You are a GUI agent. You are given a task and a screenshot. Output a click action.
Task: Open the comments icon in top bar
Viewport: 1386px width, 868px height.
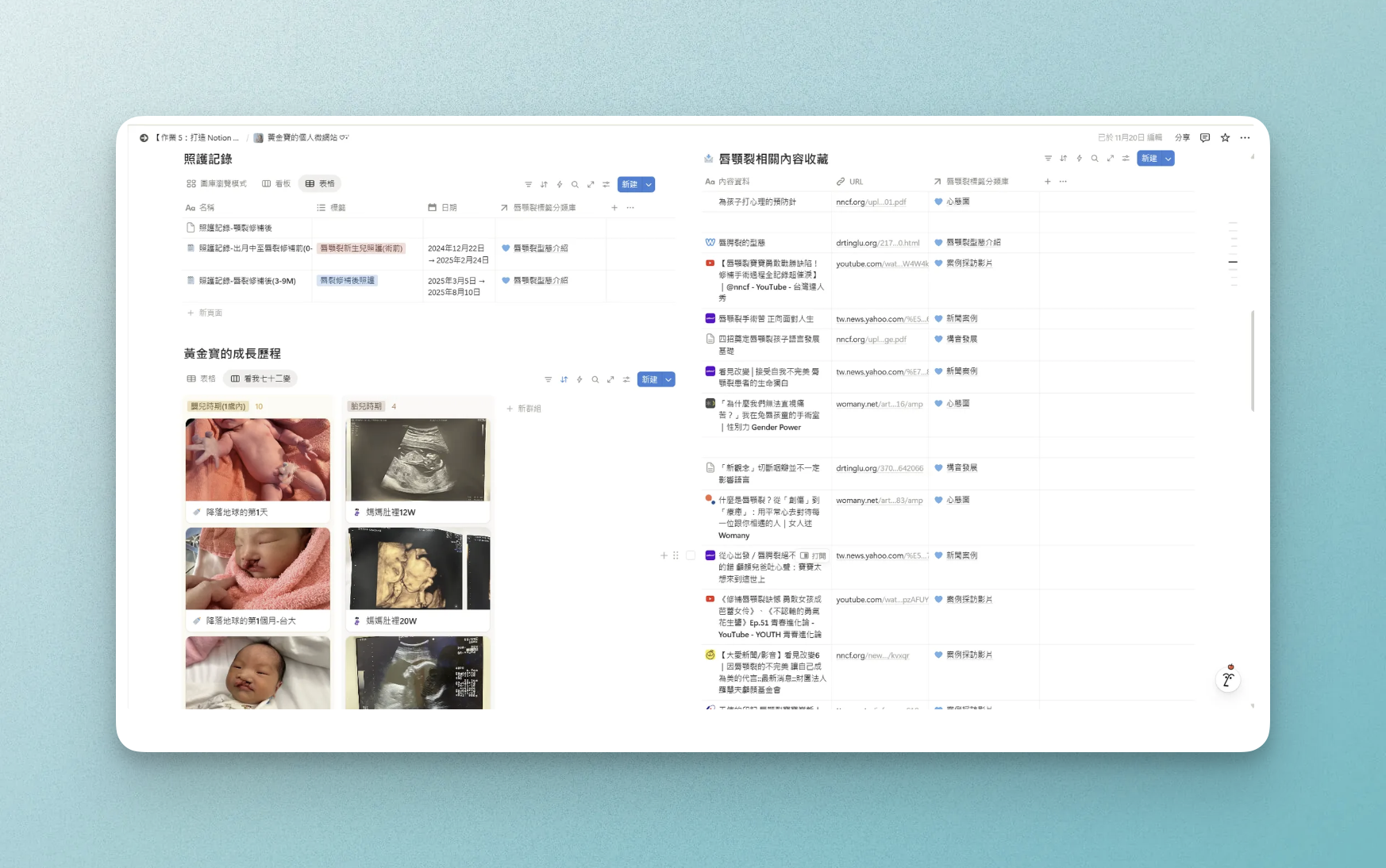click(x=1204, y=138)
